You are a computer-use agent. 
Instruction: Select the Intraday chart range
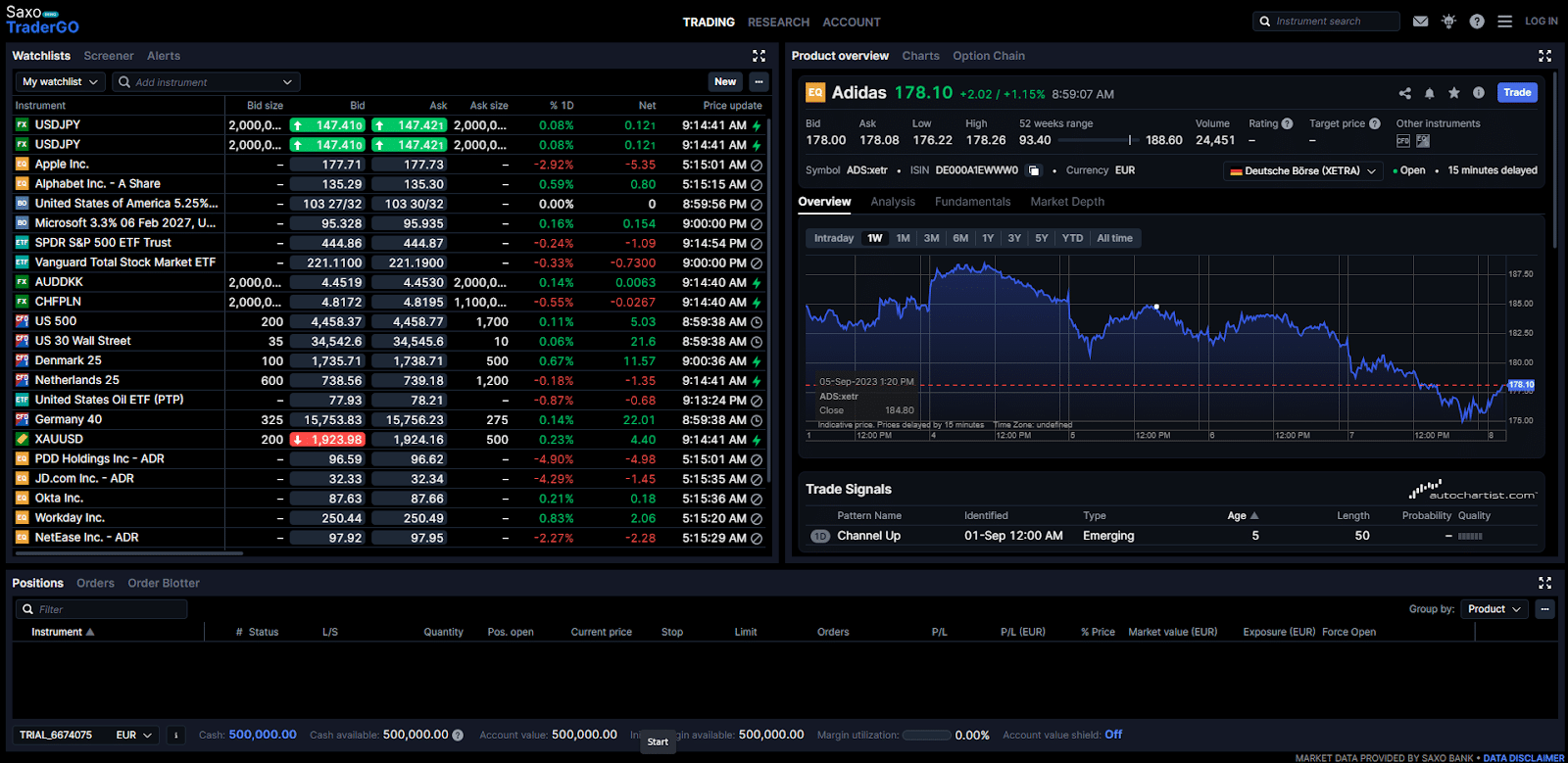click(x=834, y=238)
